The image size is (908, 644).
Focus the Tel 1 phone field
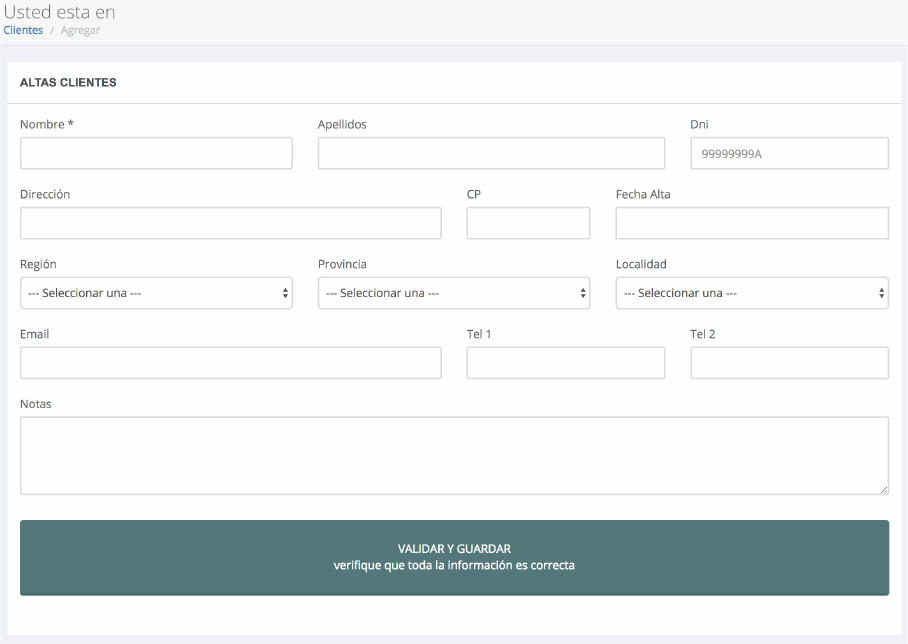(565, 363)
